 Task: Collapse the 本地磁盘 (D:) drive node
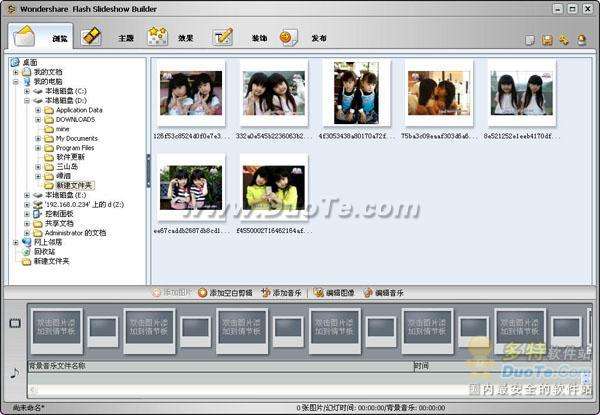[27, 101]
